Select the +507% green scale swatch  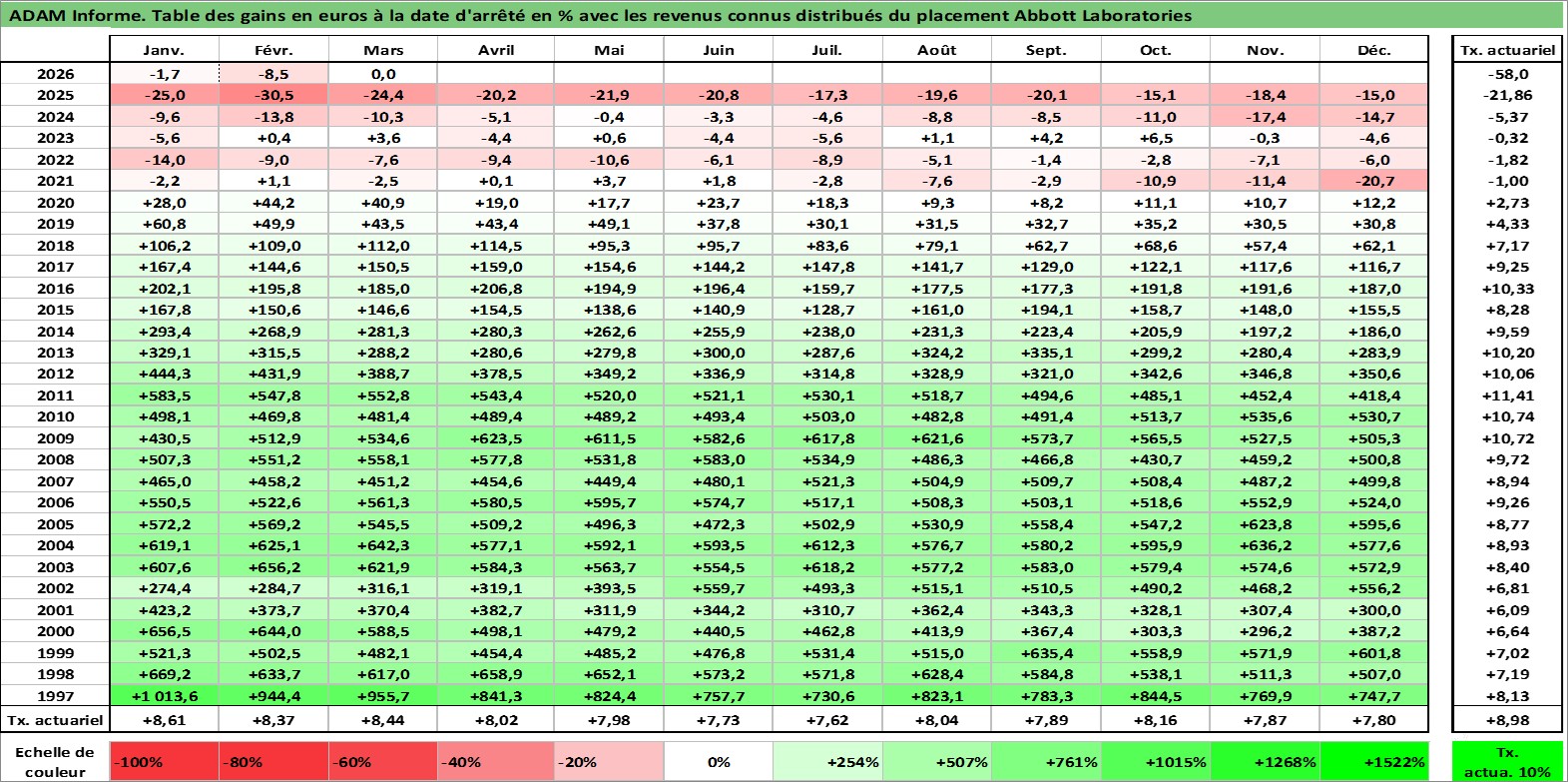937,761
